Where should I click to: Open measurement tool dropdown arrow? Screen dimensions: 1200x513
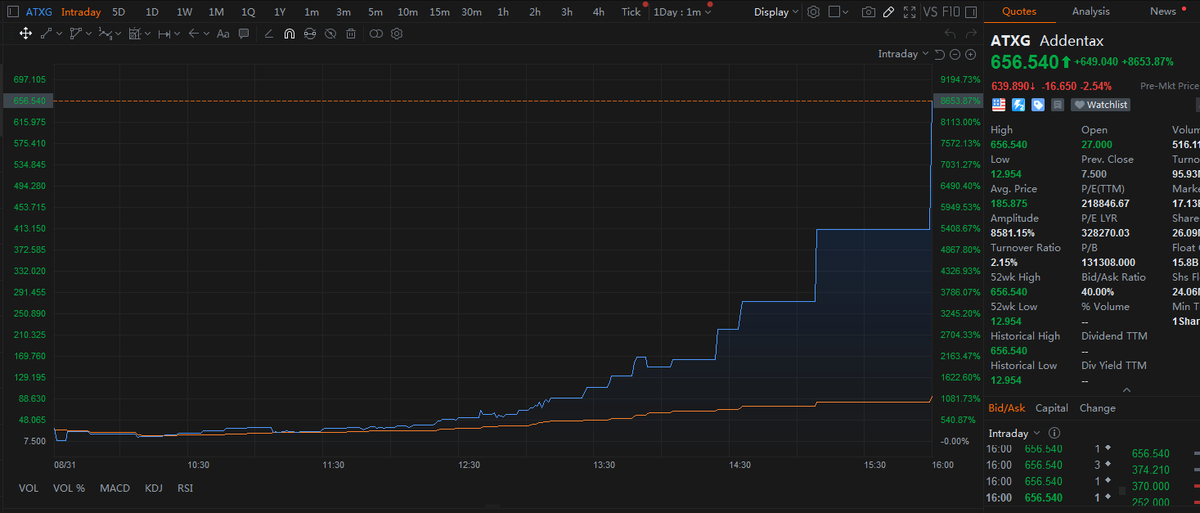147,33
